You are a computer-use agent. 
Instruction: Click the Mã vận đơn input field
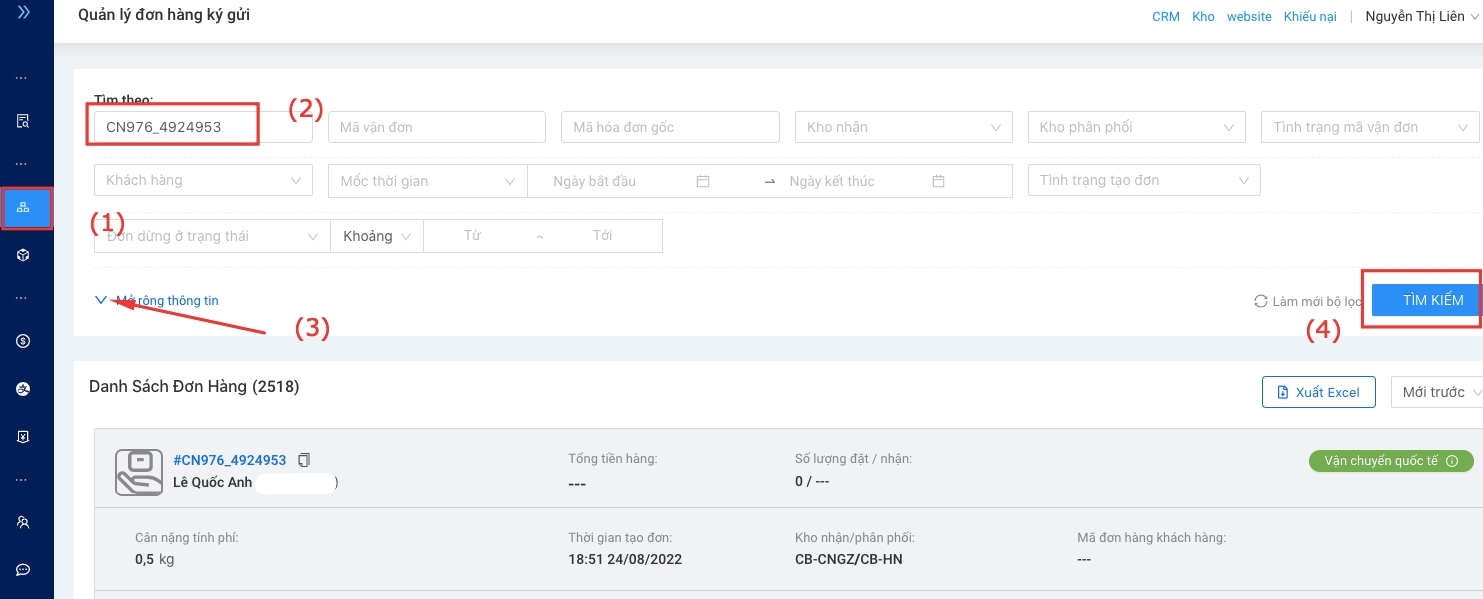click(436, 127)
